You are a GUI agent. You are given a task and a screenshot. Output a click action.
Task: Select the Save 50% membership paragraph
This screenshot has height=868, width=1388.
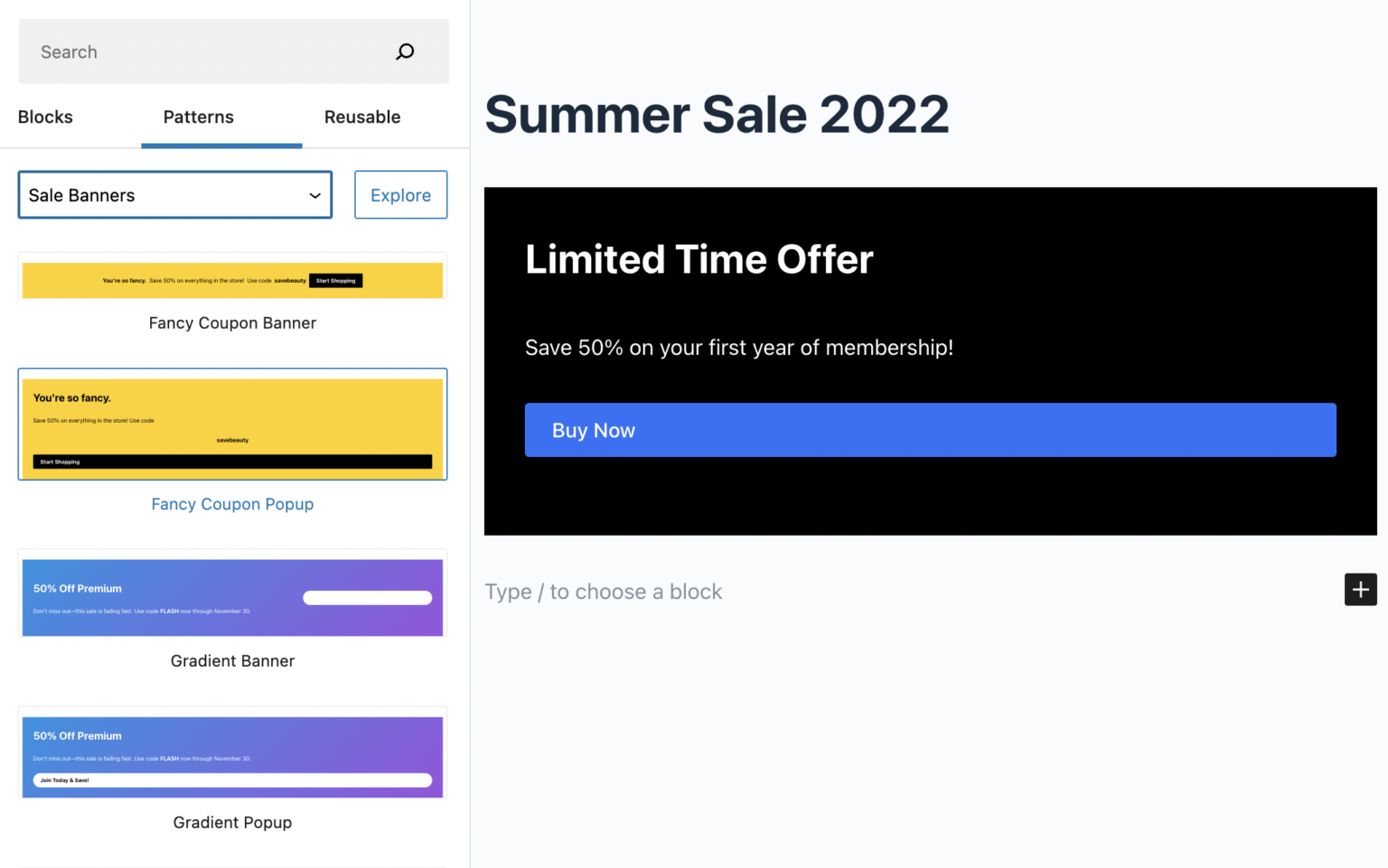pos(738,347)
